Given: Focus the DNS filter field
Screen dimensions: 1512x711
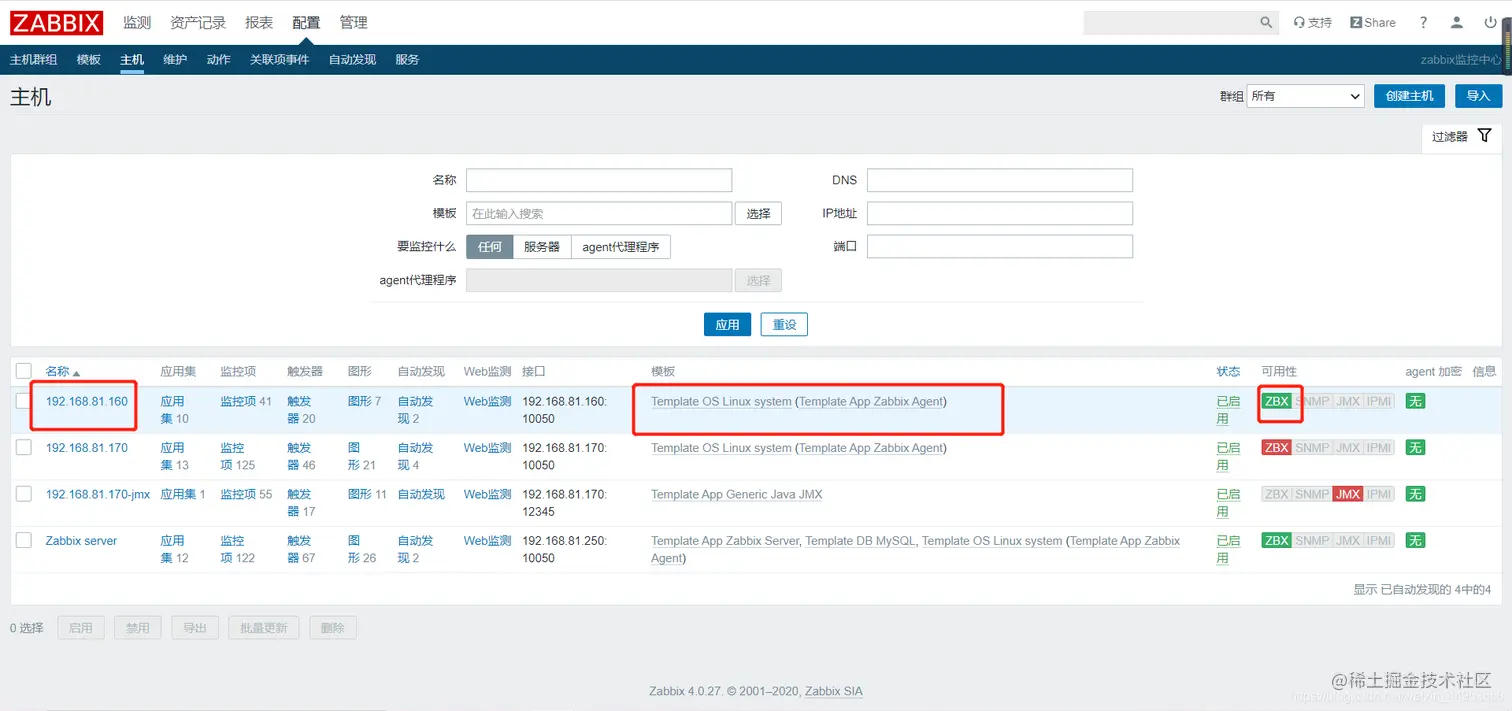Looking at the screenshot, I should tap(1000, 180).
